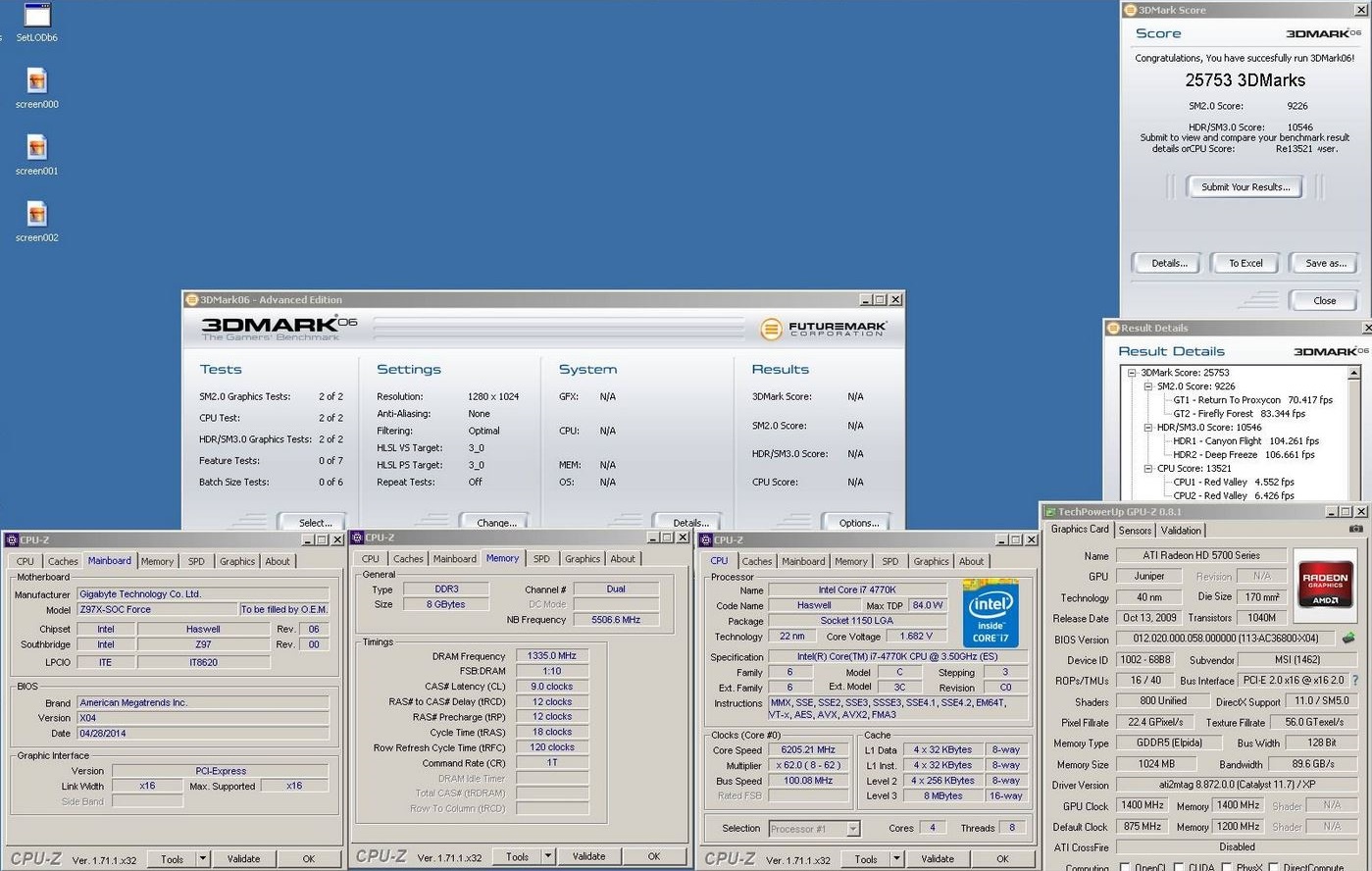Click the 3DMark06 main window title icon
Image resolution: width=1372 pixels, height=871 pixels.
tap(192, 299)
